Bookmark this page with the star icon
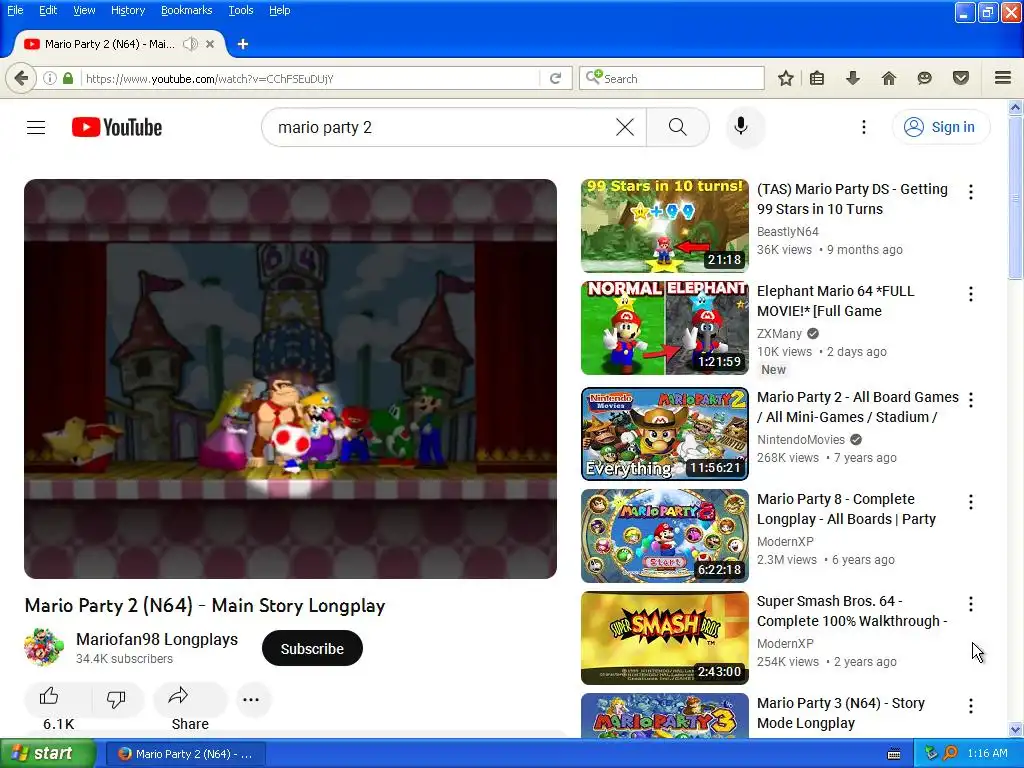 pyautogui.click(x=786, y=78)
